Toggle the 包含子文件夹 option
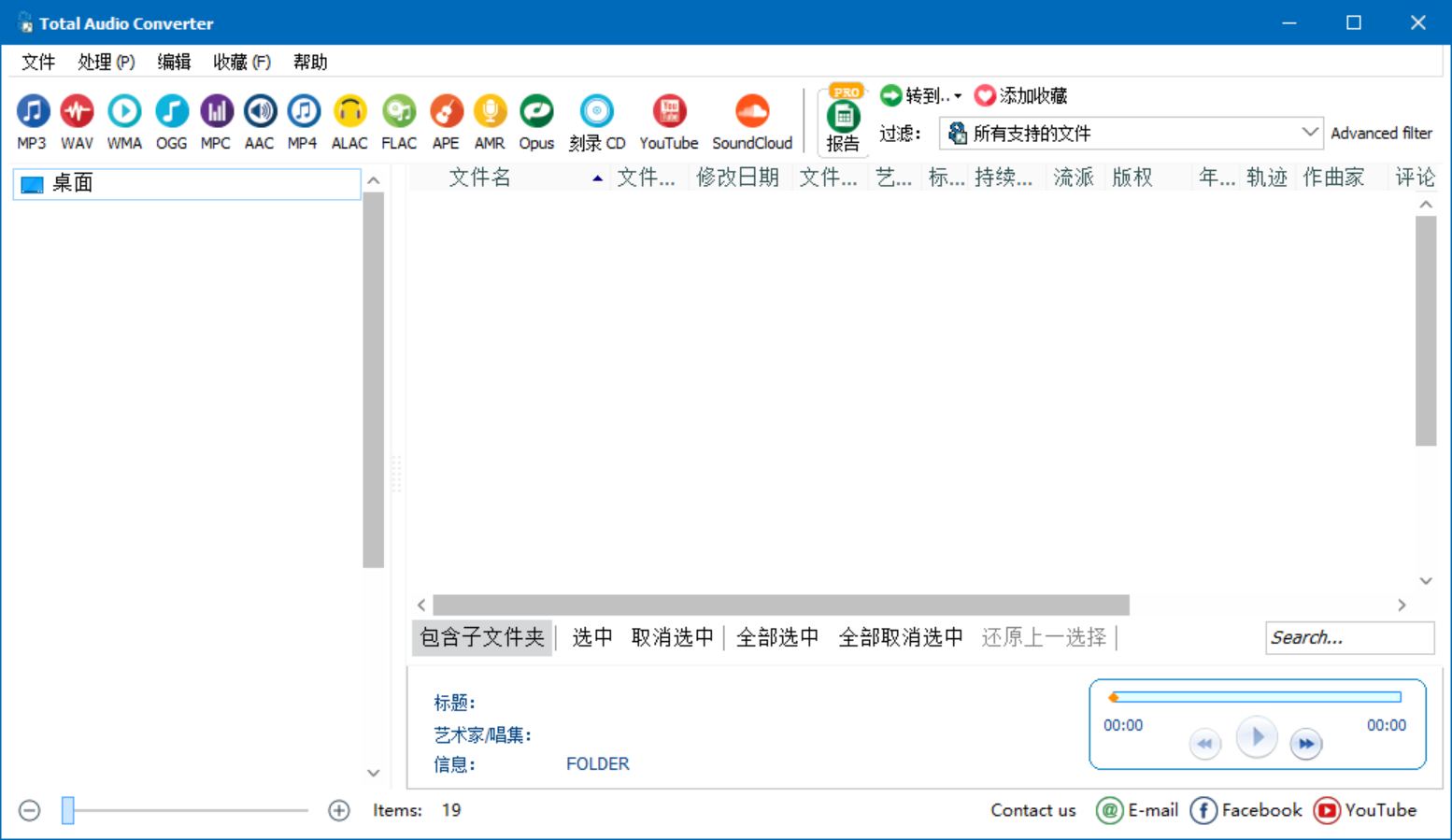This screenshot has width=1452, height=840. [482, 637]
